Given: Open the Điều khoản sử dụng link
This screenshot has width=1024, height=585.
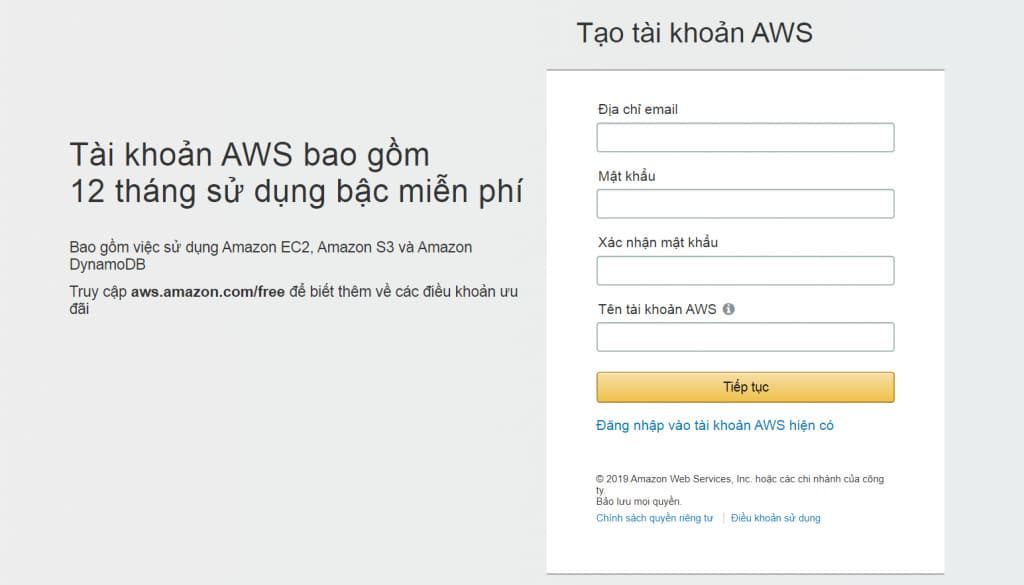Looking at the screenshot, I should (x=775, y=518).
